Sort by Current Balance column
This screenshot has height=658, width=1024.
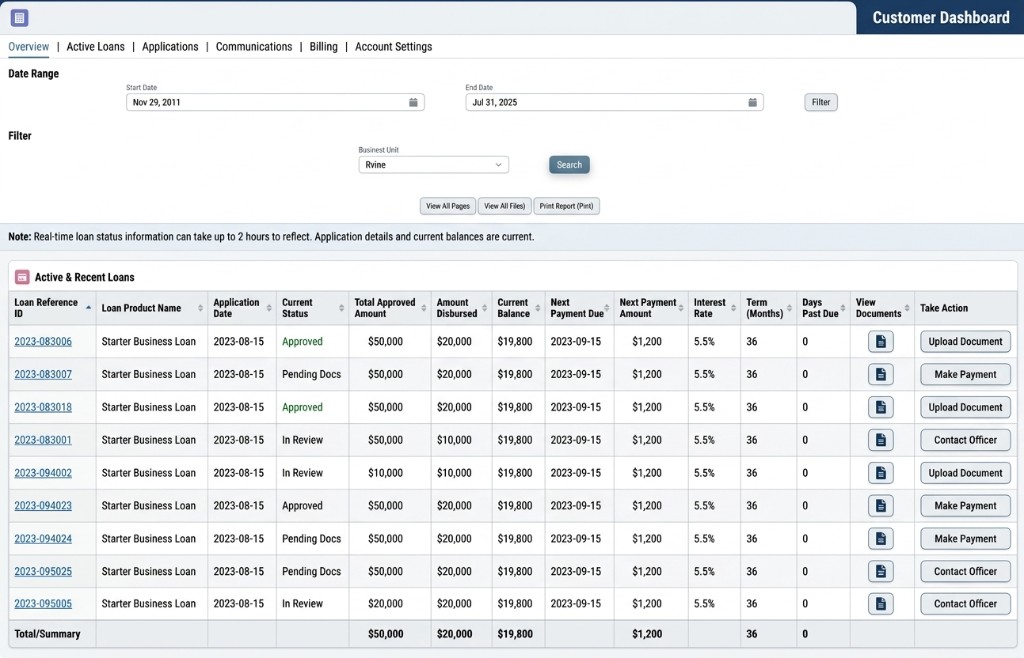[538, 308]
